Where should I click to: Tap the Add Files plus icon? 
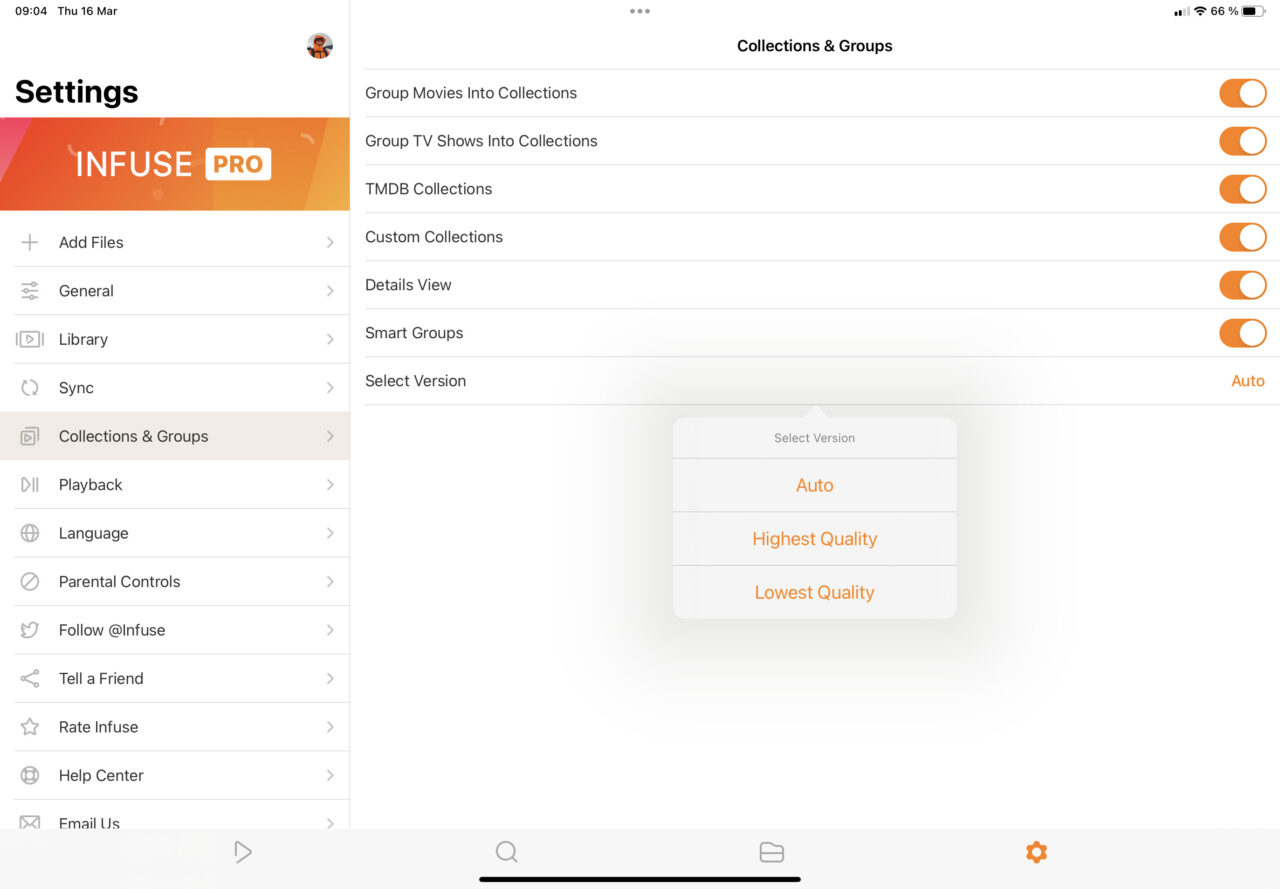click(x=30, y=242)
